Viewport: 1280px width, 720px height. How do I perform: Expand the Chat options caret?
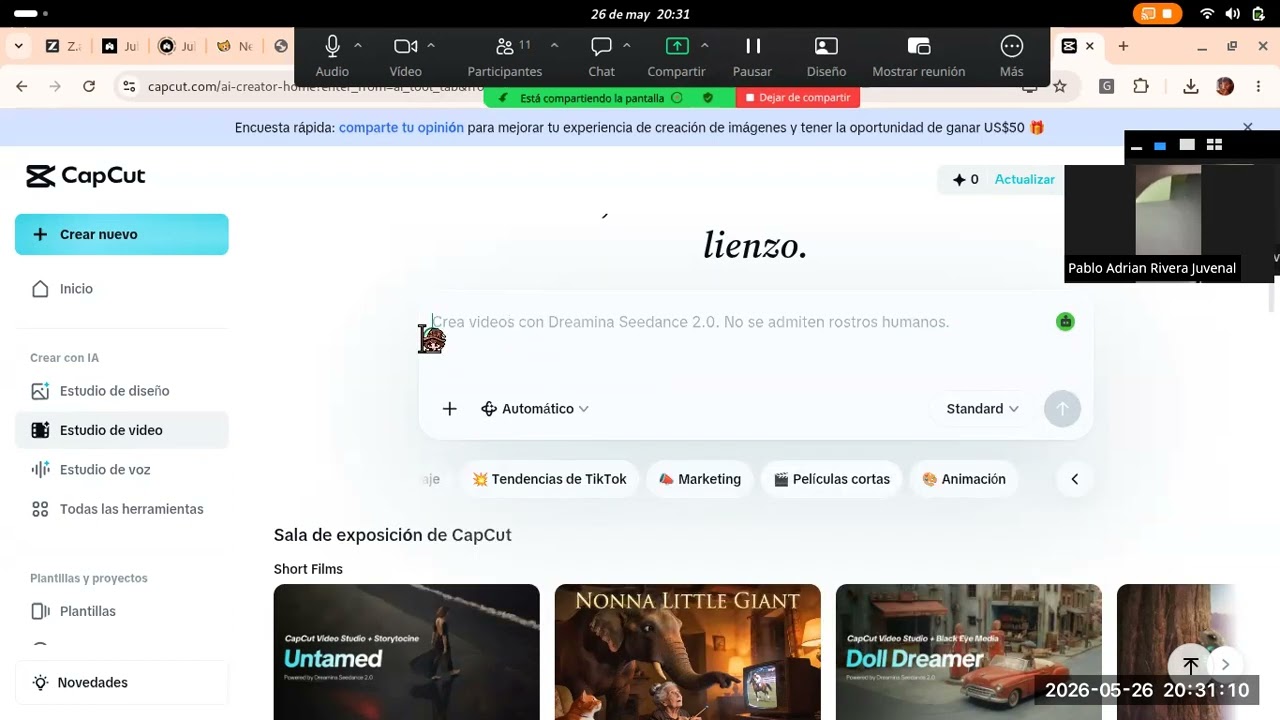coord(627,46)
